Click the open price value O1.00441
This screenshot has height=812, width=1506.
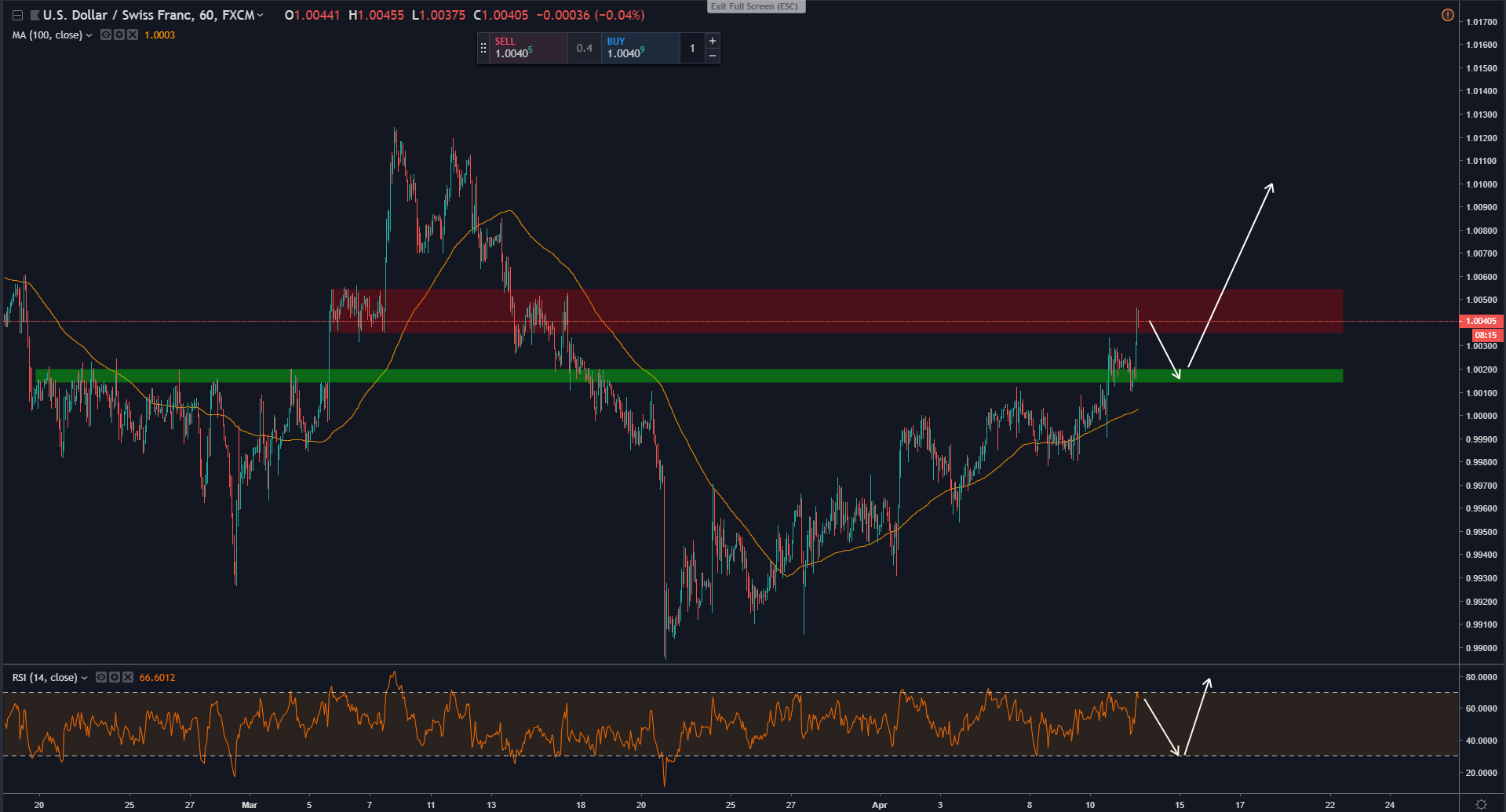(312, 15)
